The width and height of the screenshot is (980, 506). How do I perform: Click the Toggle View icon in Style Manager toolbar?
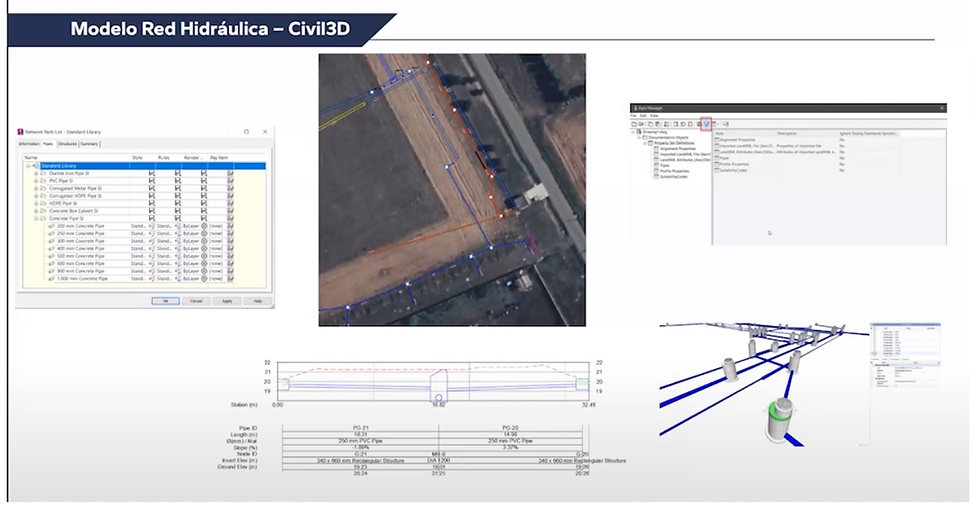point(699,124)
